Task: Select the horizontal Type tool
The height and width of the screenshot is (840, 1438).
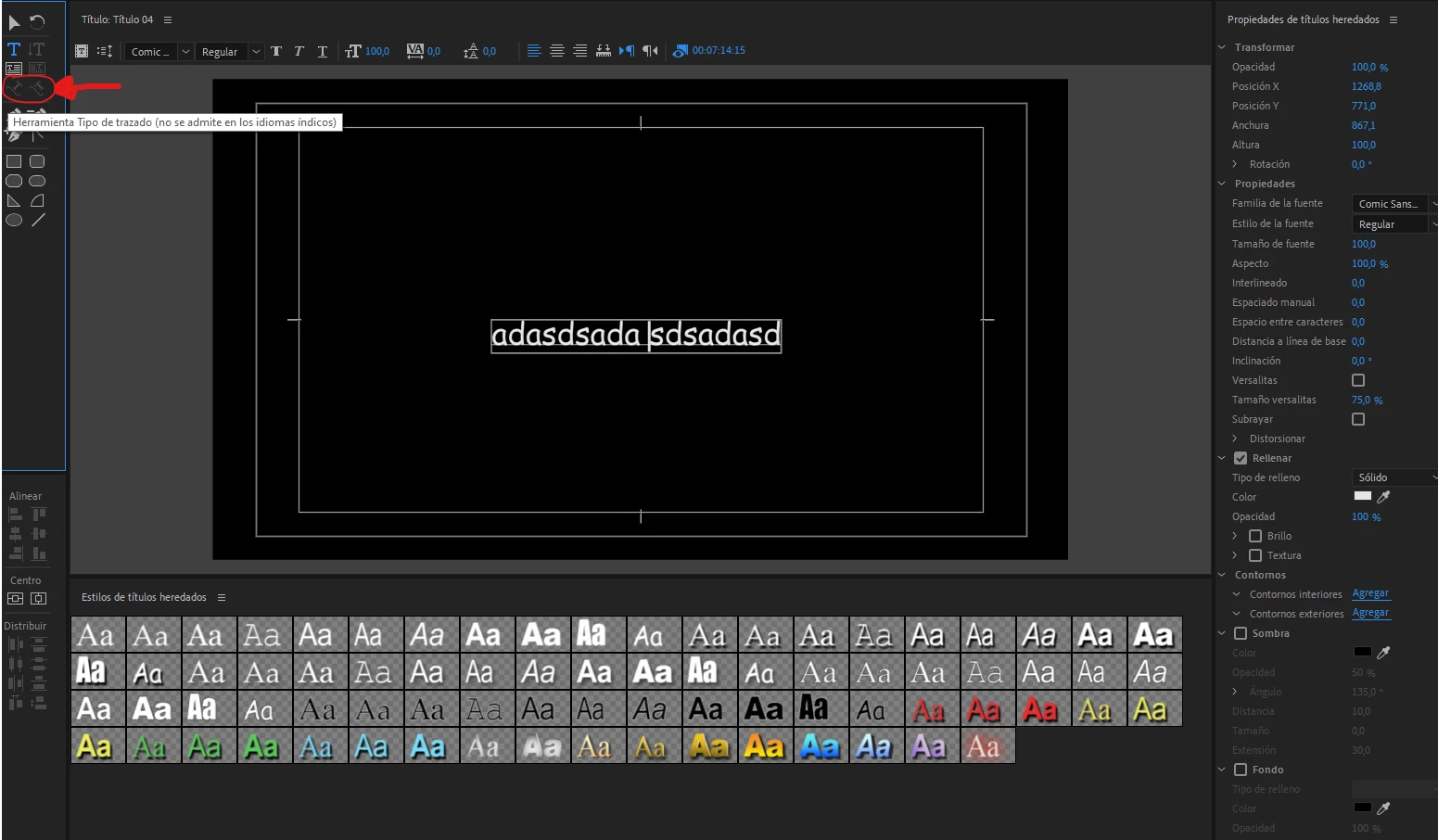Action: [14, 49]
